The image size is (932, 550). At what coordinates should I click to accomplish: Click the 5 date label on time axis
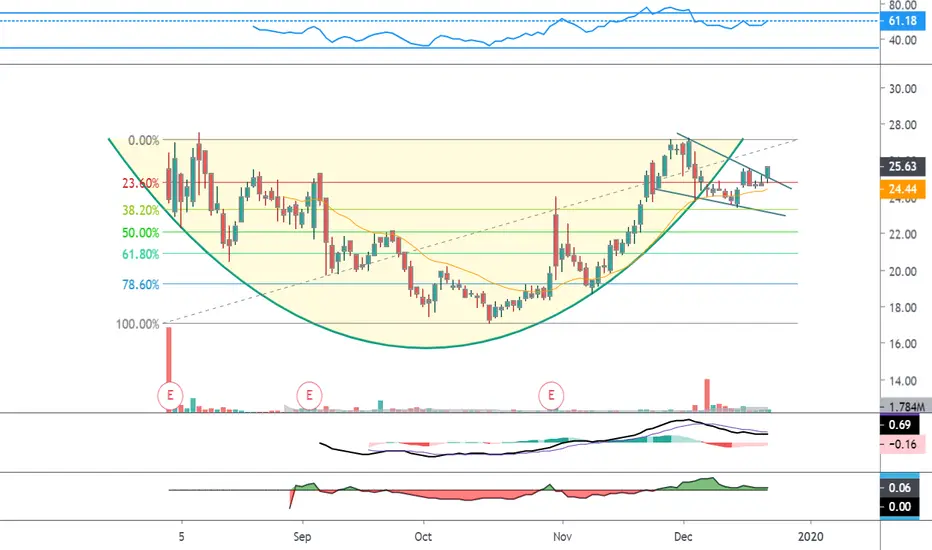pyautogui.click(x=181, y=536)
